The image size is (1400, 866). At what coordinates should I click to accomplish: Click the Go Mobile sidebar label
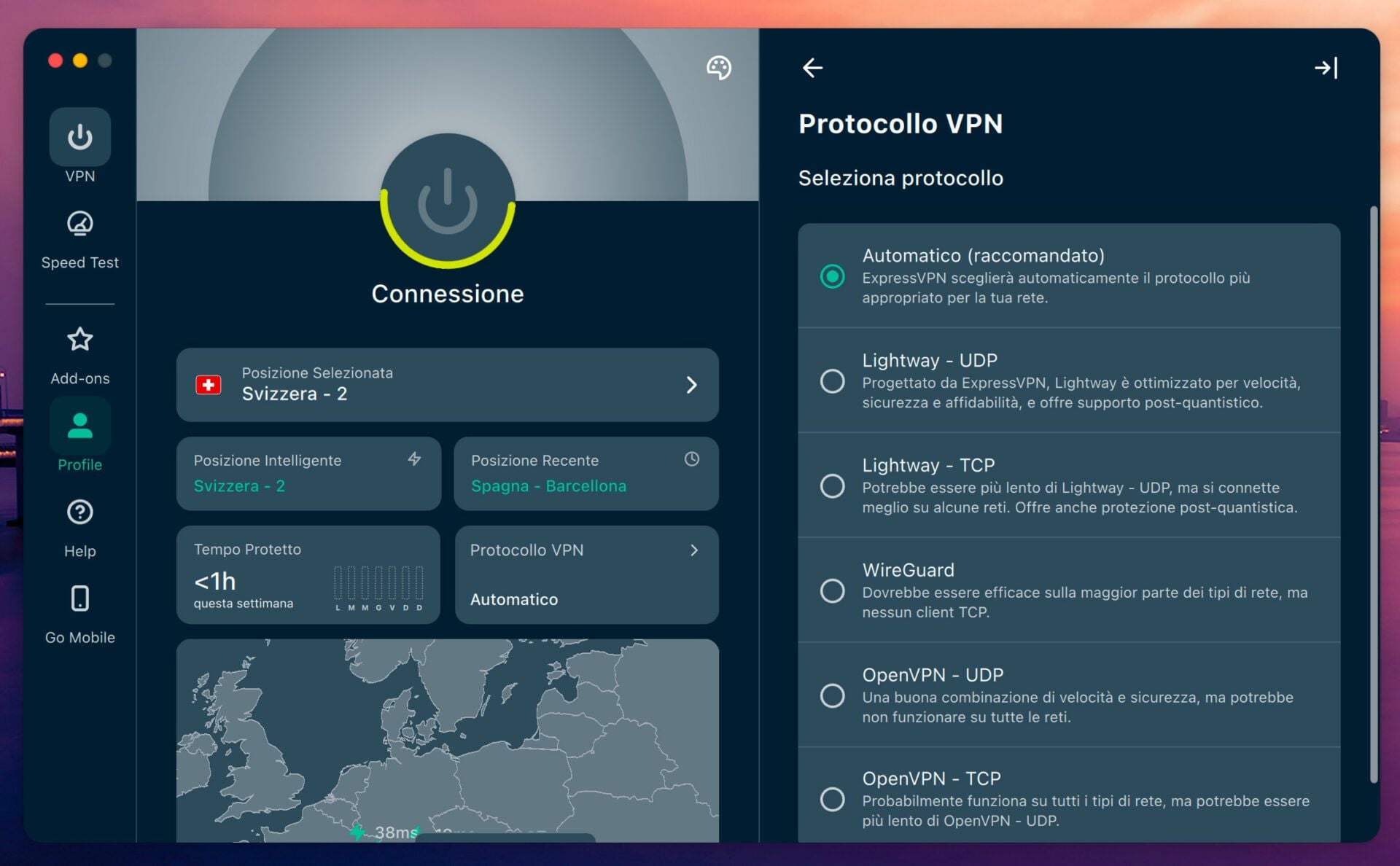(x=80, y=637)
